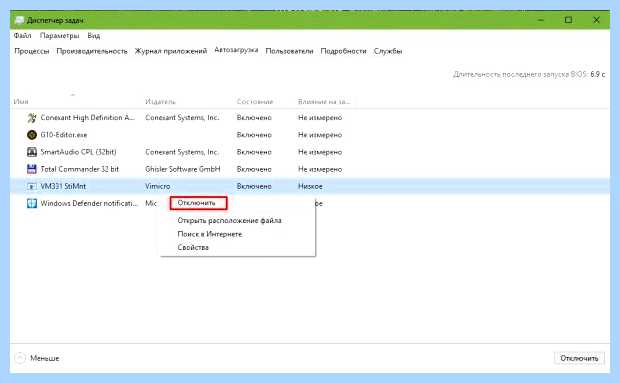Select the VM331 StiMnt entry name
This screenshot has height=383, width=620.
pos(63,186)
